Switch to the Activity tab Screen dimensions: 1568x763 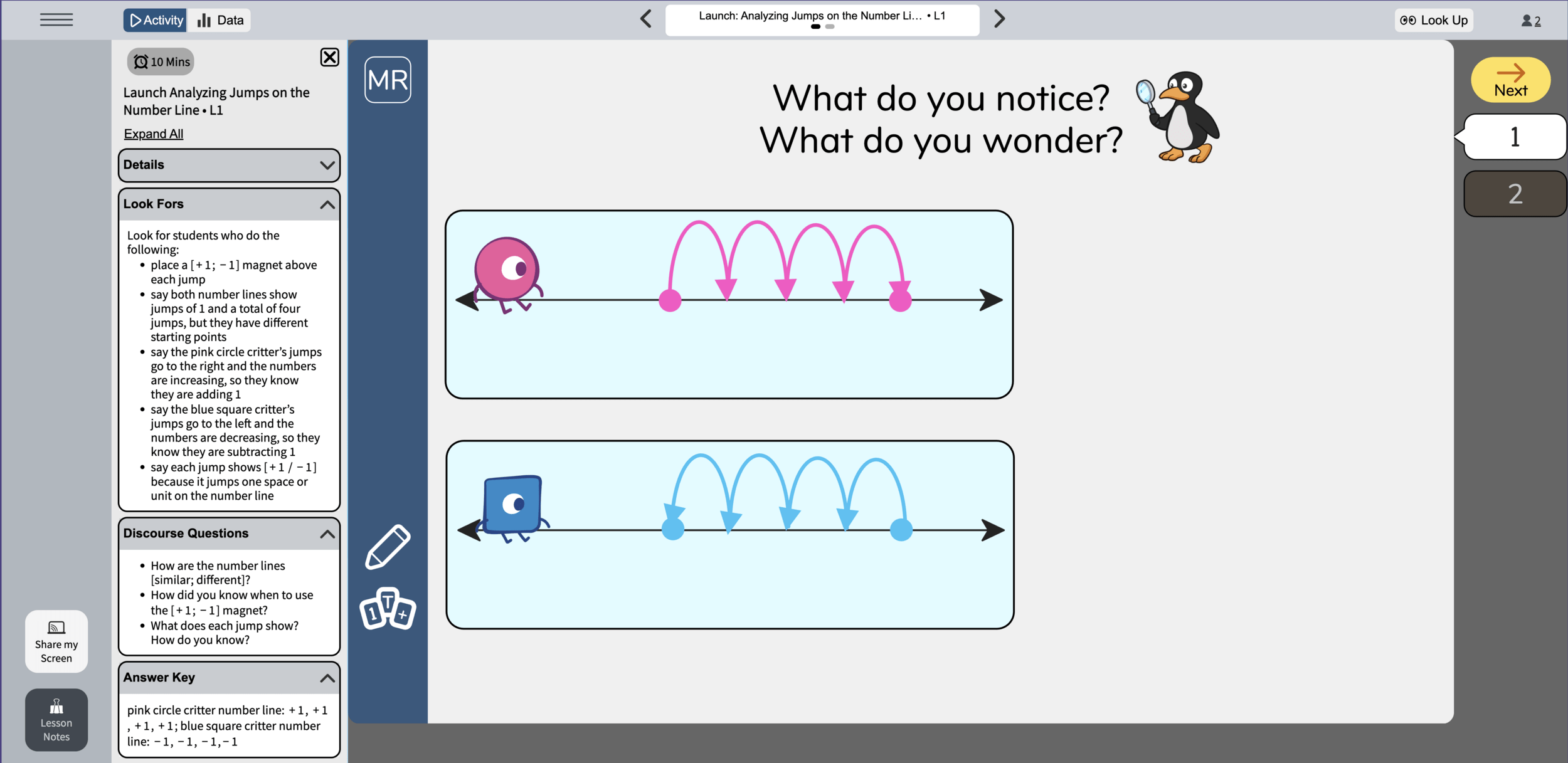(x=156, y=20)
